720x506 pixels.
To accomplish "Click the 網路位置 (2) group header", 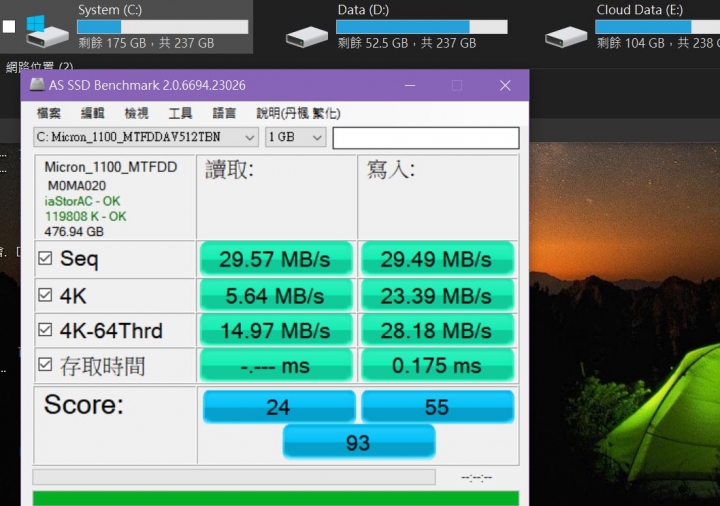I will pos(39,67).
